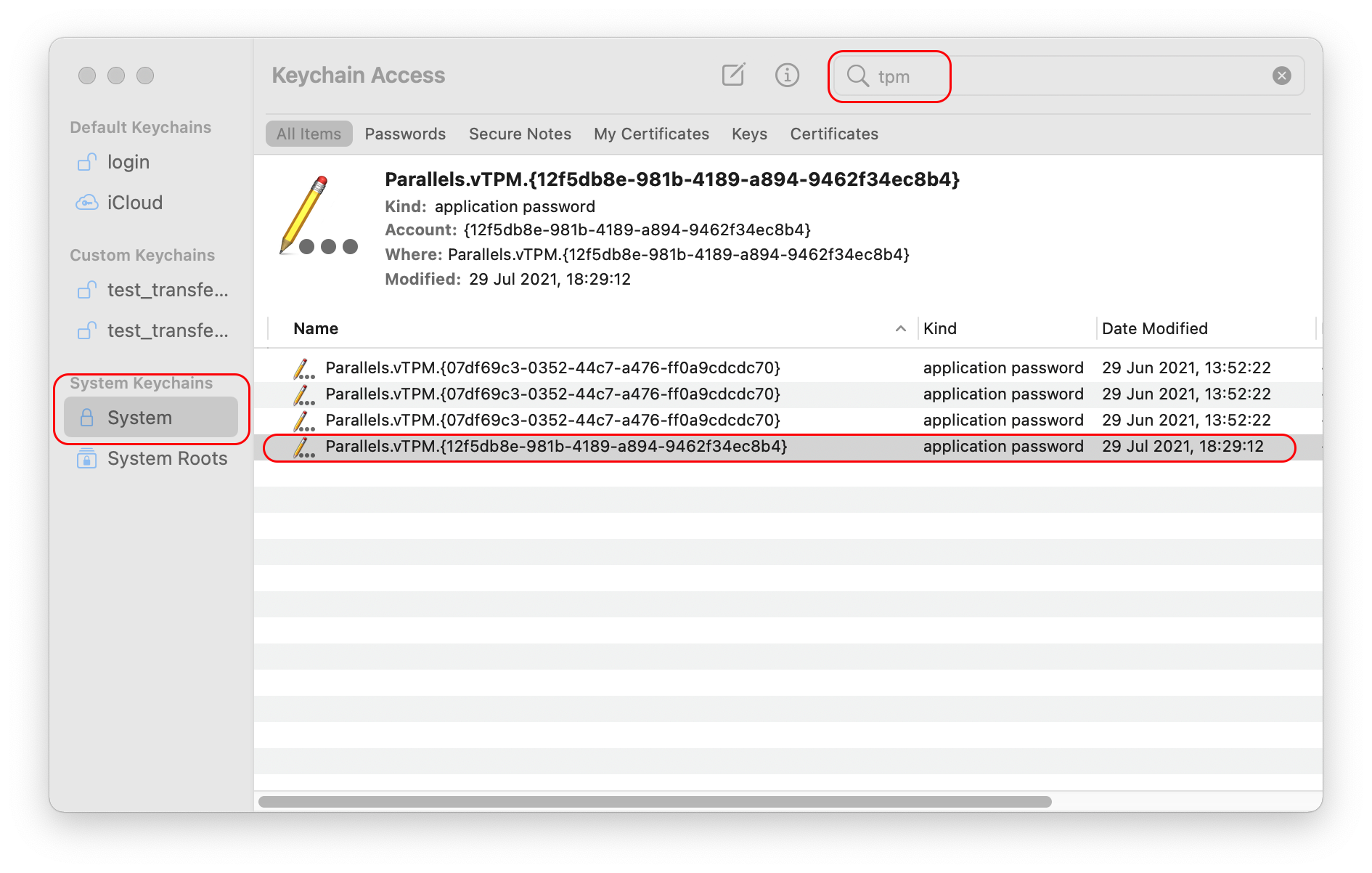Click the System Roots keychain icon
Image resolution: width=1372 pixels, height=873 pixels.
86,458
